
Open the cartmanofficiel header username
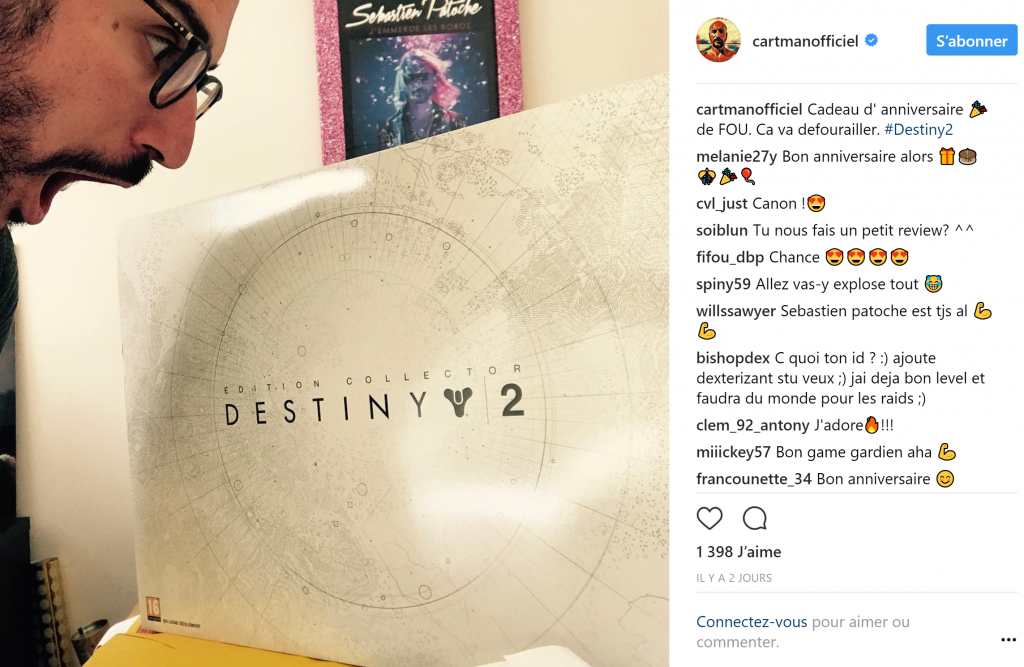point(805,41)
